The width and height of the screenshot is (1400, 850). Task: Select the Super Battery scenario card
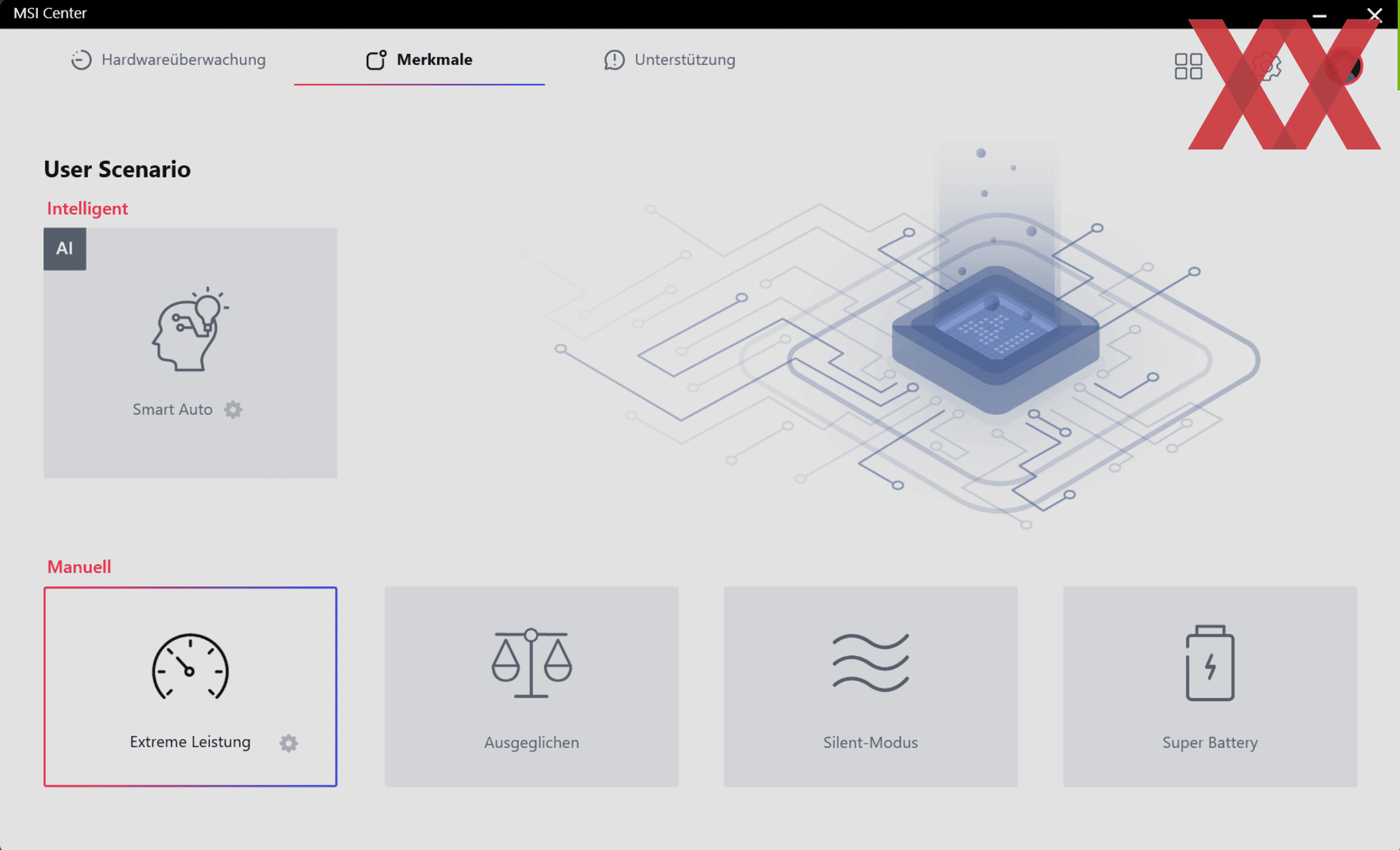tap(1210, 687)
